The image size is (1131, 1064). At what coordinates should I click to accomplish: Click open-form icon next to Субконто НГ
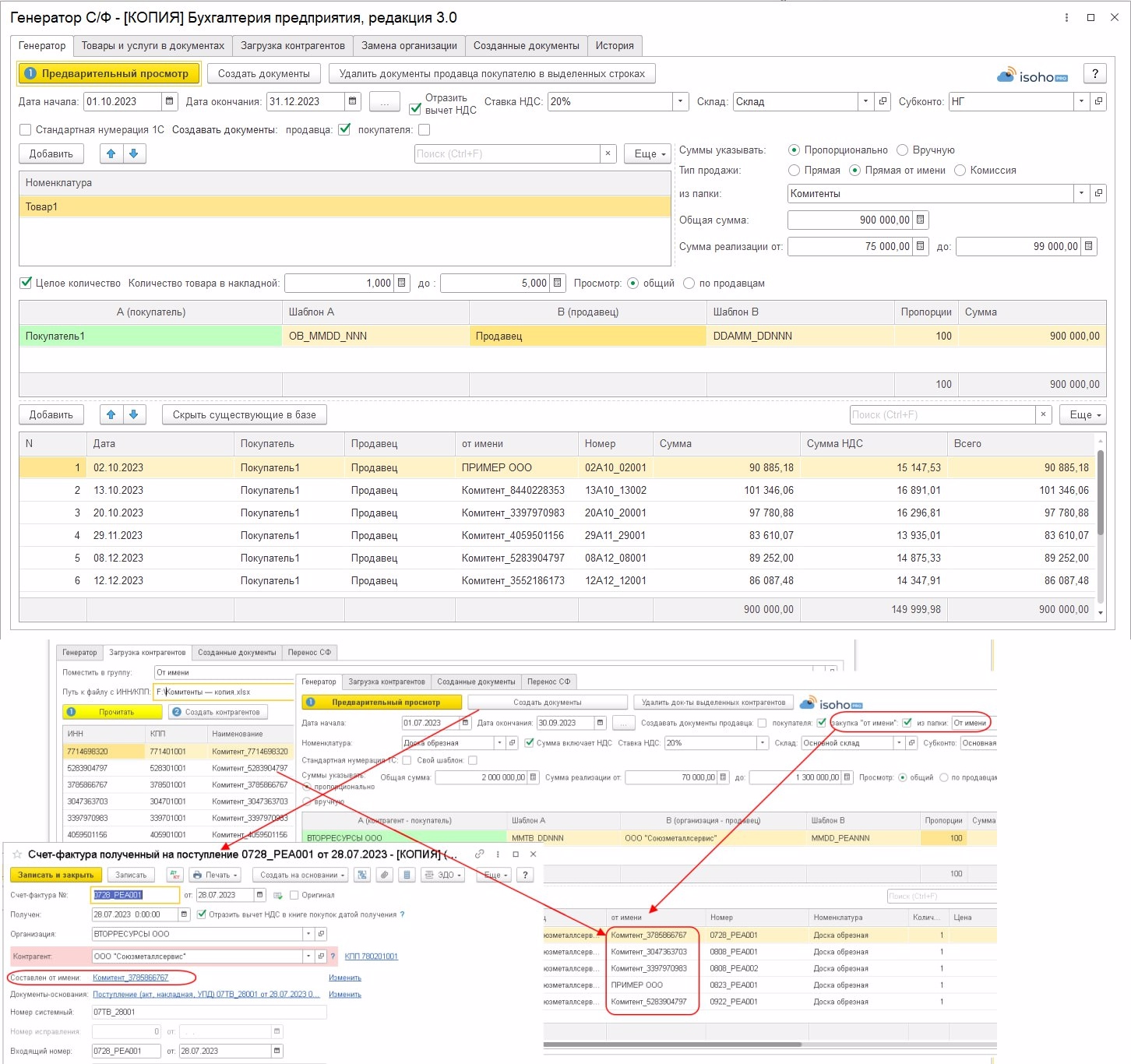(1098, 101)
